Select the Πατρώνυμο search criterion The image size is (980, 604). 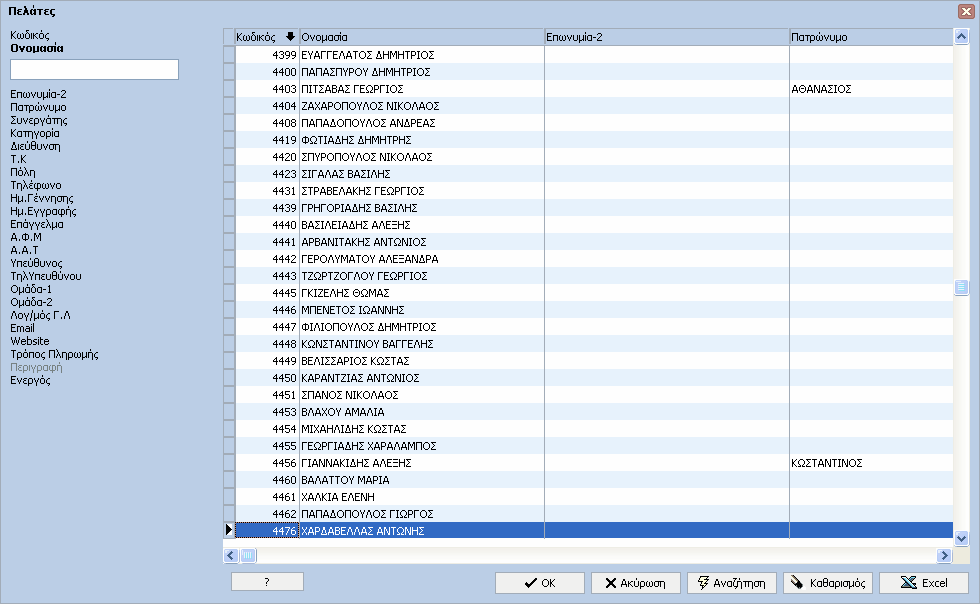(x=38, y=107)
